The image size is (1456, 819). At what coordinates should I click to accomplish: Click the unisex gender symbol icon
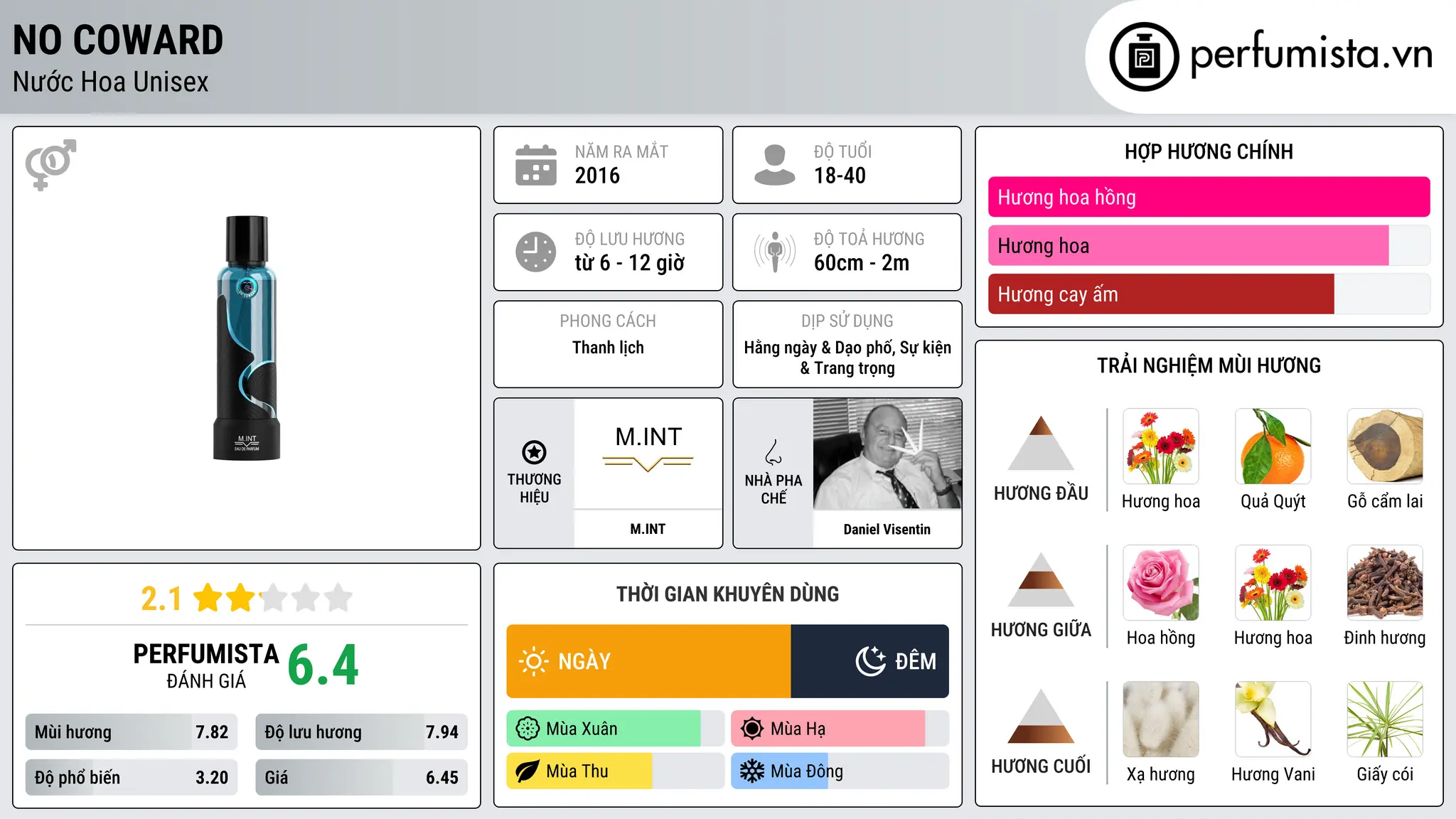(x=50, y=164)
